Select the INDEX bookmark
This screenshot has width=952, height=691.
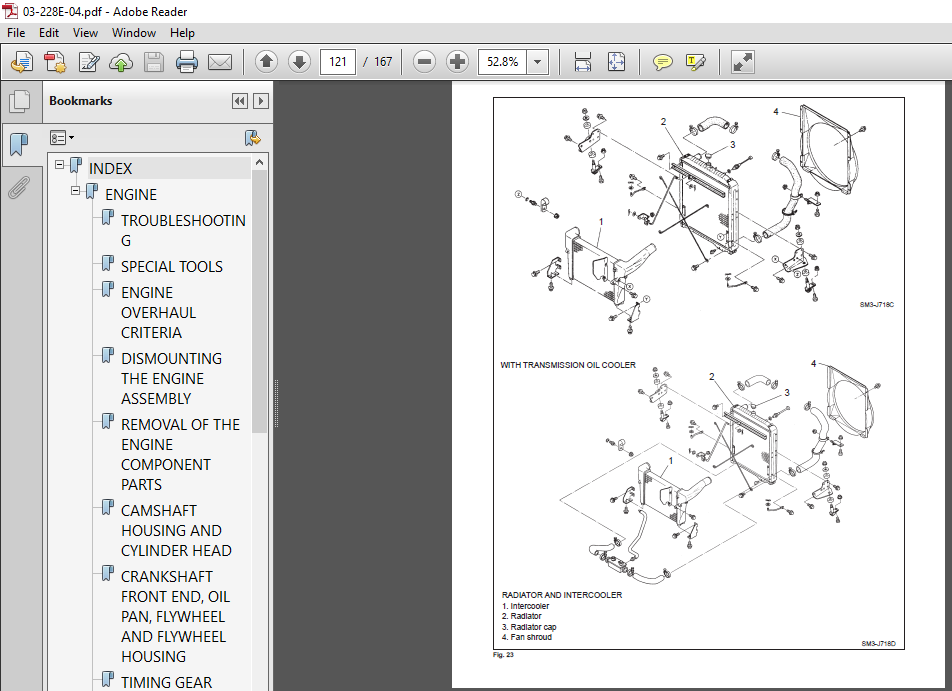(110, 168)
